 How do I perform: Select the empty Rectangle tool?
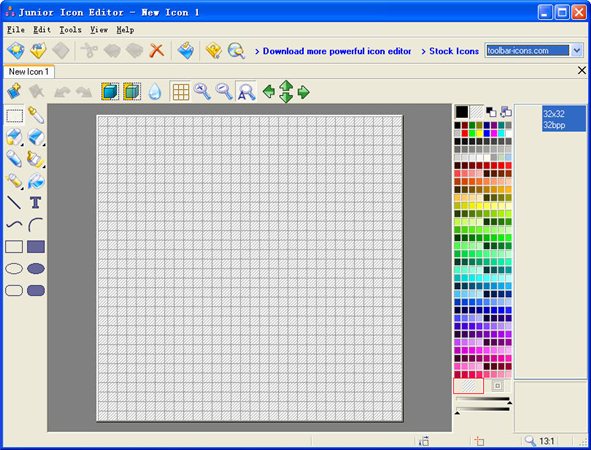(14, 247)
